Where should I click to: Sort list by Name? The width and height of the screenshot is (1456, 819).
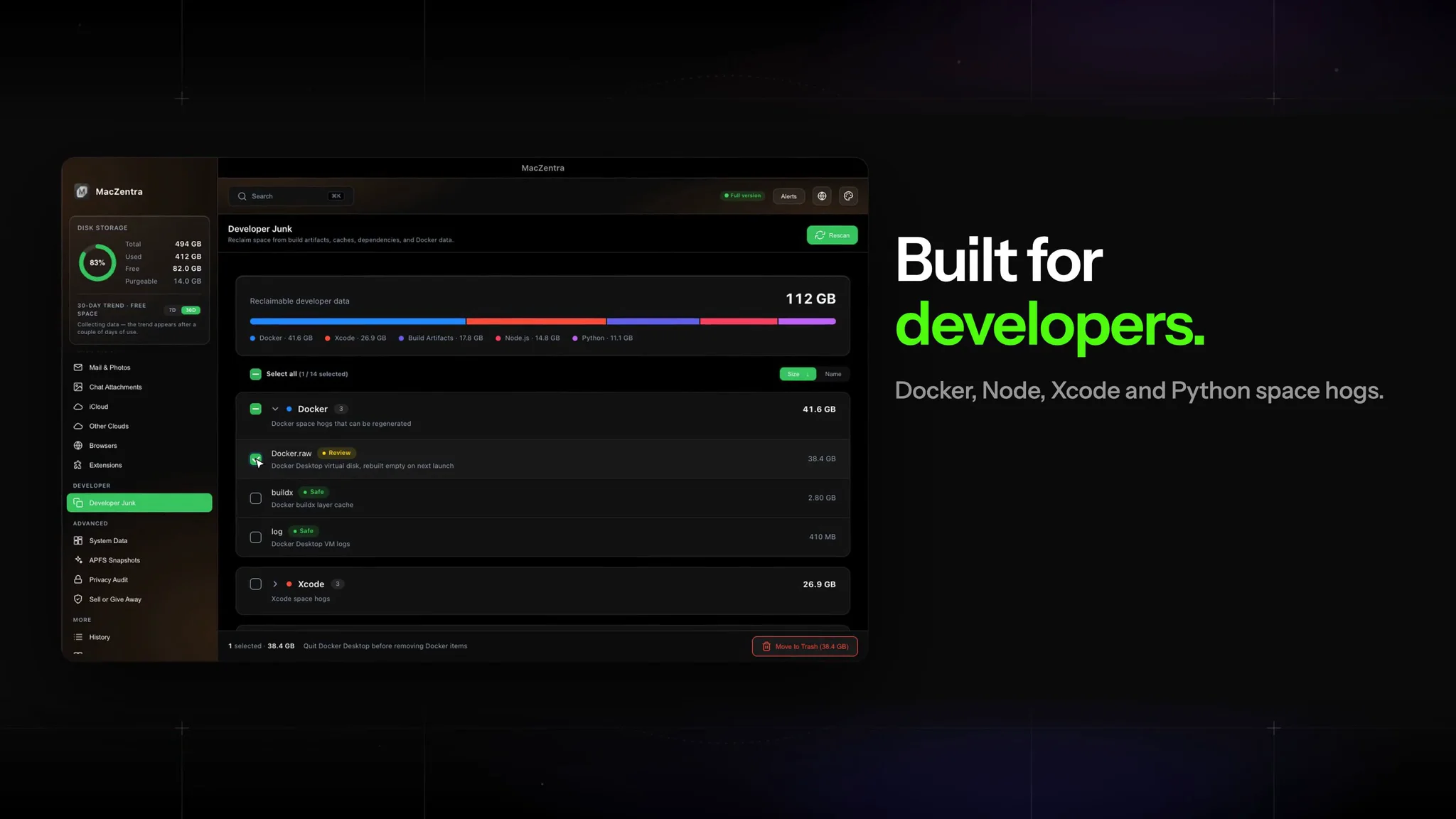(833, 374)
